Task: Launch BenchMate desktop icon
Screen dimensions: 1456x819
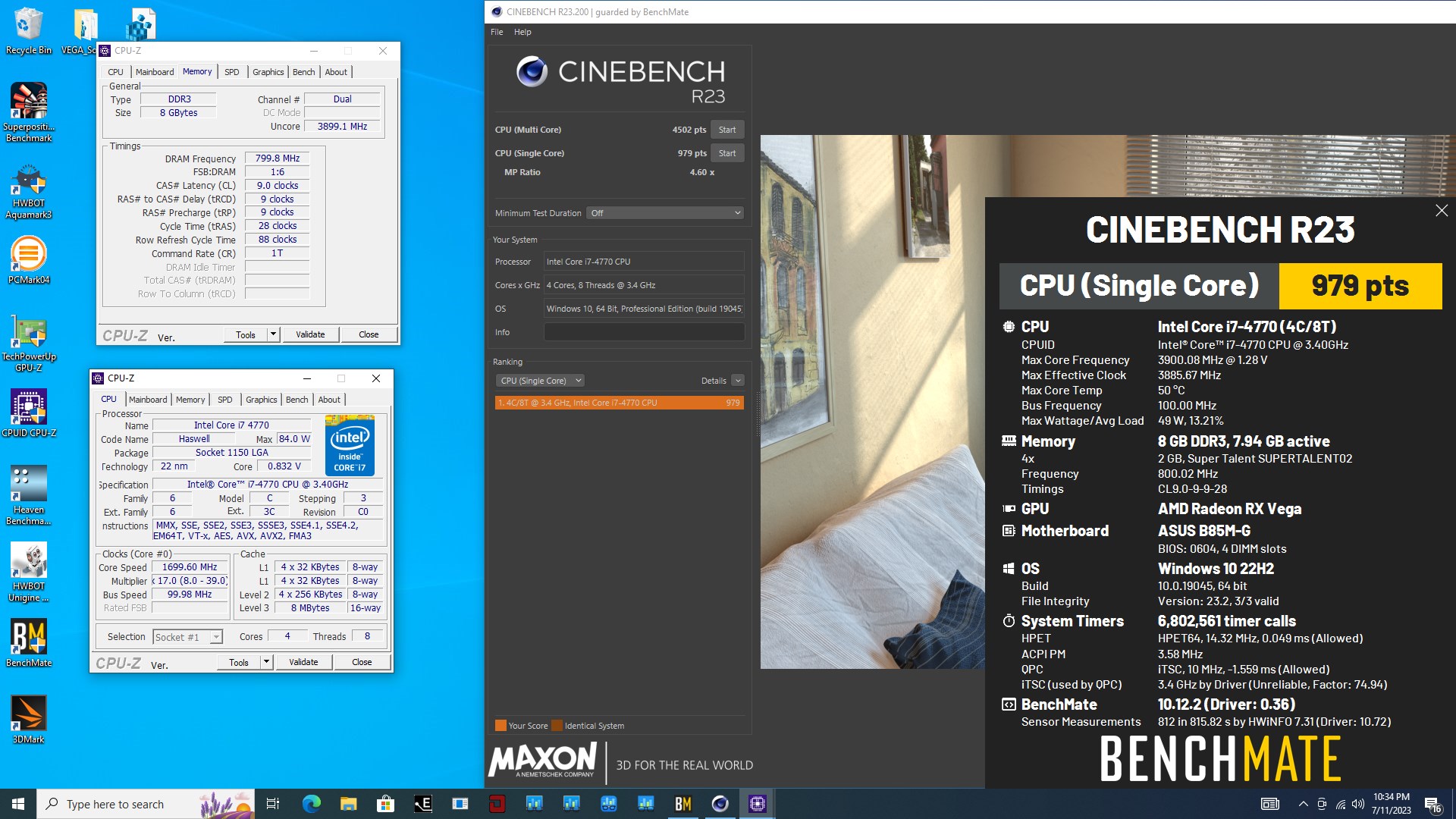Action: coord(29,642)
